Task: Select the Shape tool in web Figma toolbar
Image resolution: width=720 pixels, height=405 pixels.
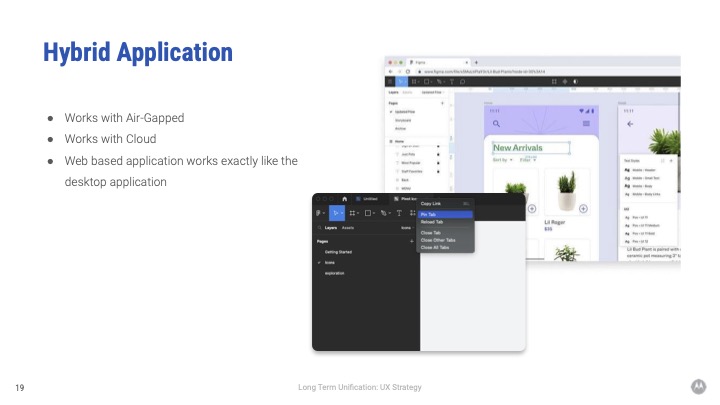Action: 428,82
